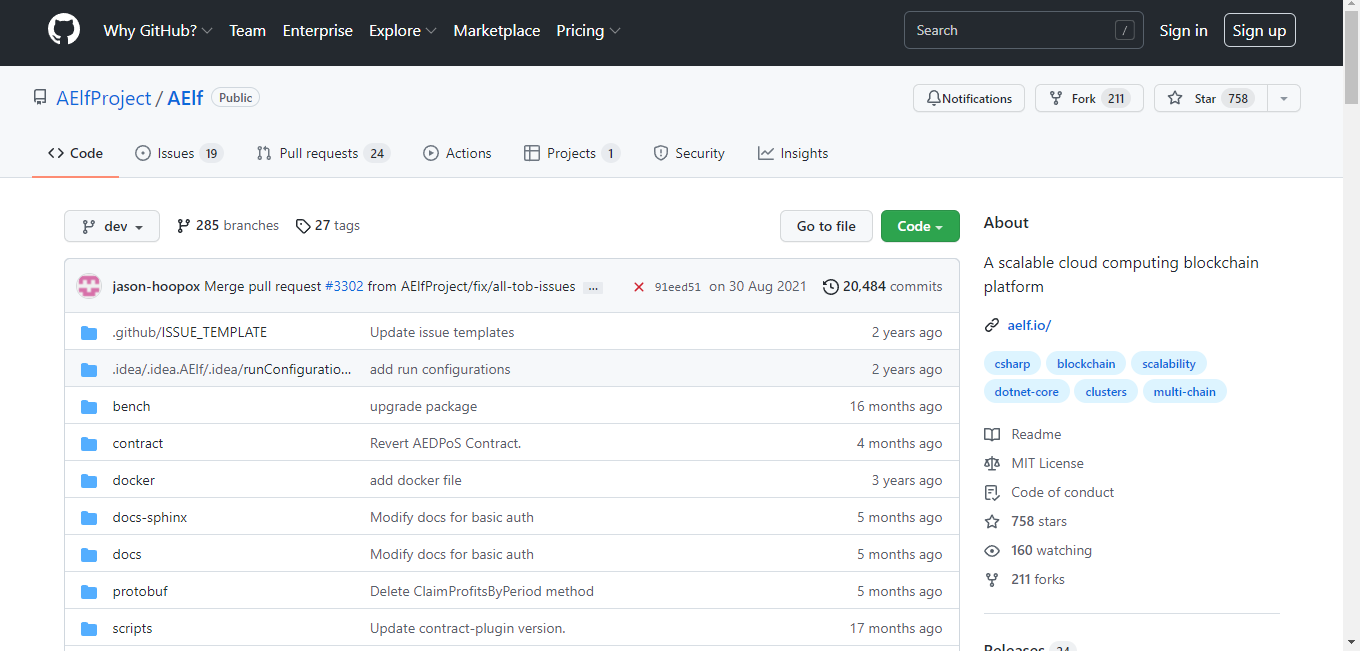
Task: Open the AElfProject owner link
Action: (x=104, y=98)
